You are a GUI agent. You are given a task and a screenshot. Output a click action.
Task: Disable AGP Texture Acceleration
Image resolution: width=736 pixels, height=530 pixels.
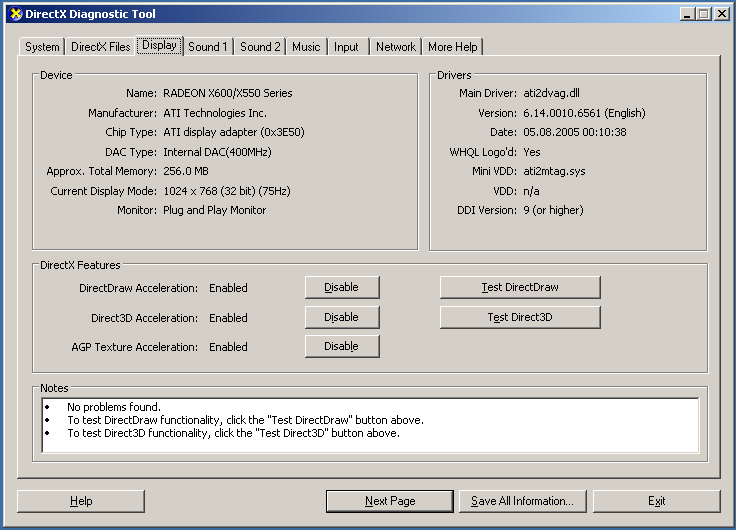(342, 346)
